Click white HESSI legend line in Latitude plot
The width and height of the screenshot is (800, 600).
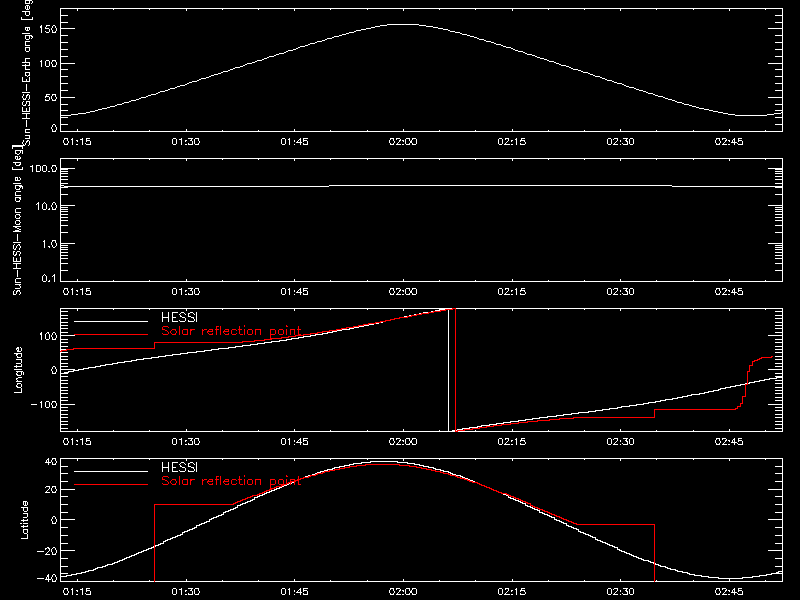111,471
